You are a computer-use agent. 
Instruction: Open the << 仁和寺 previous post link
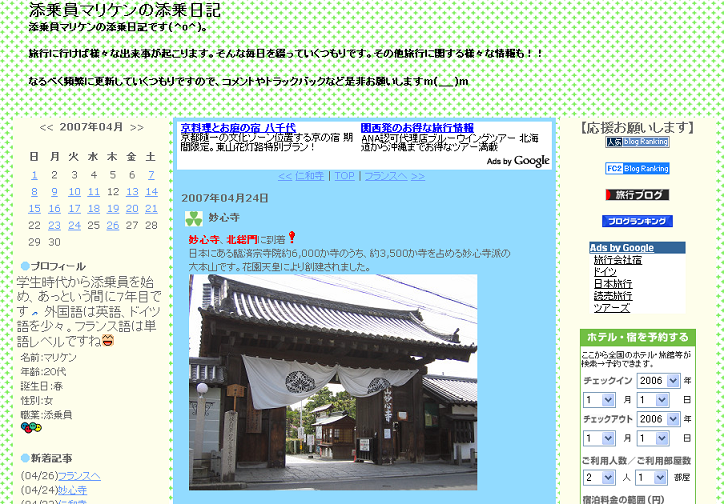tap(301, 176)
